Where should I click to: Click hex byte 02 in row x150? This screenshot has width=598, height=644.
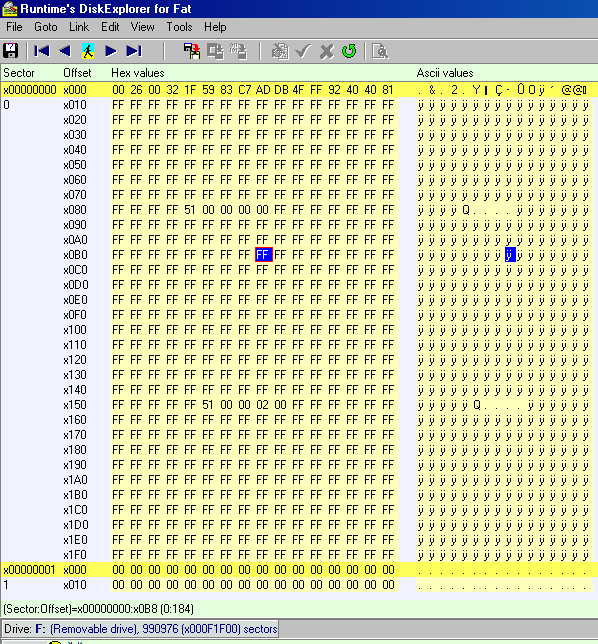tap(262, 405)
